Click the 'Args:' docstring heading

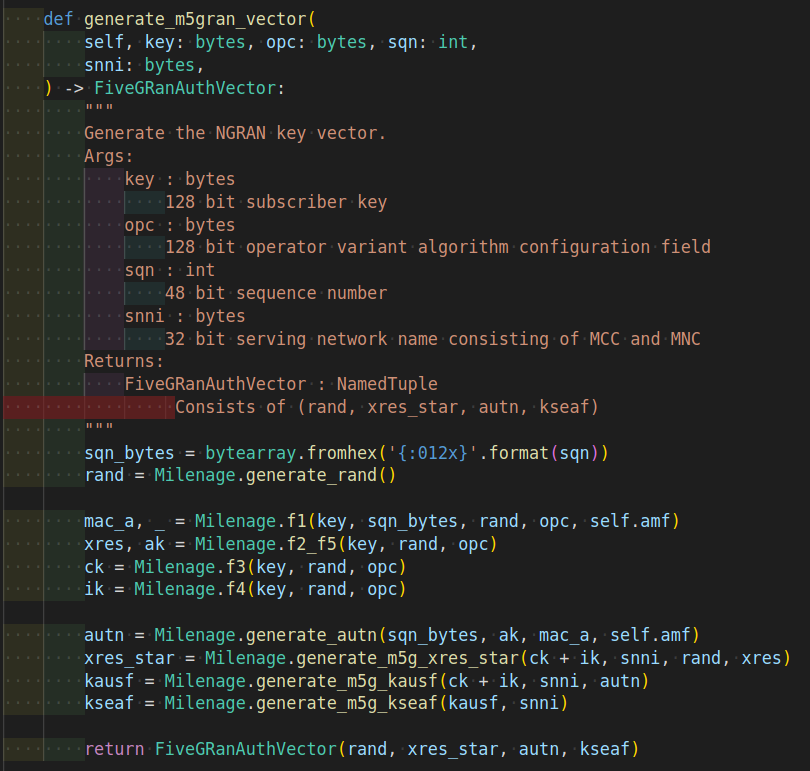coord(108,156)
